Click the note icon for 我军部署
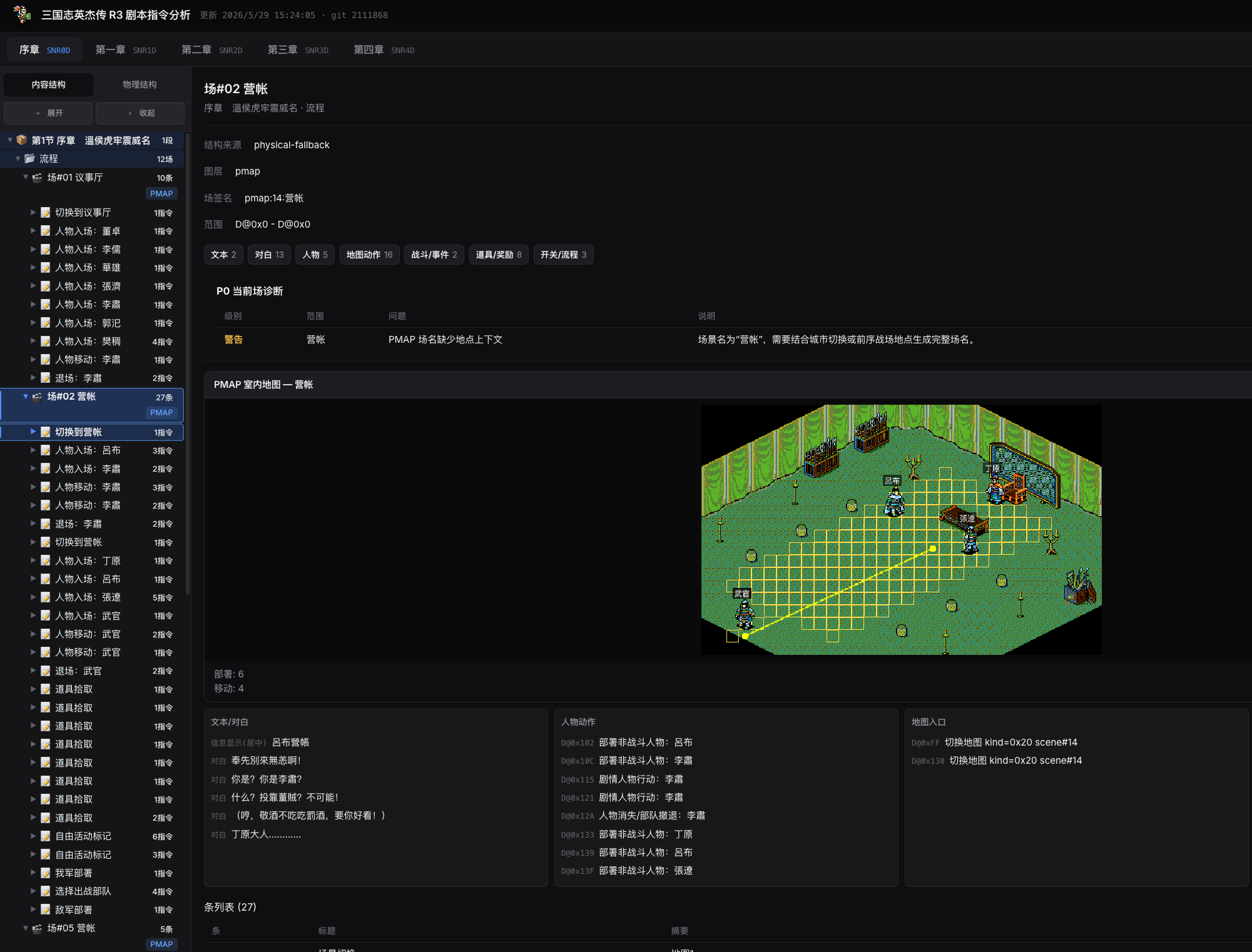 tap(46, 873)
